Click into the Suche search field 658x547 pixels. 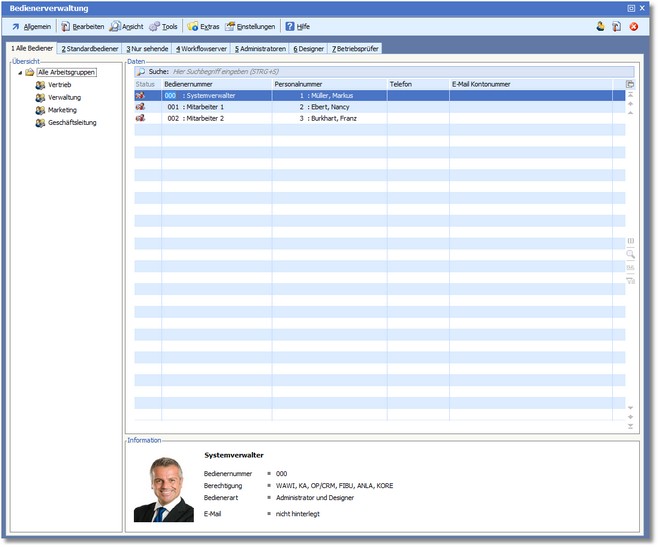click(x=390, y=72)
